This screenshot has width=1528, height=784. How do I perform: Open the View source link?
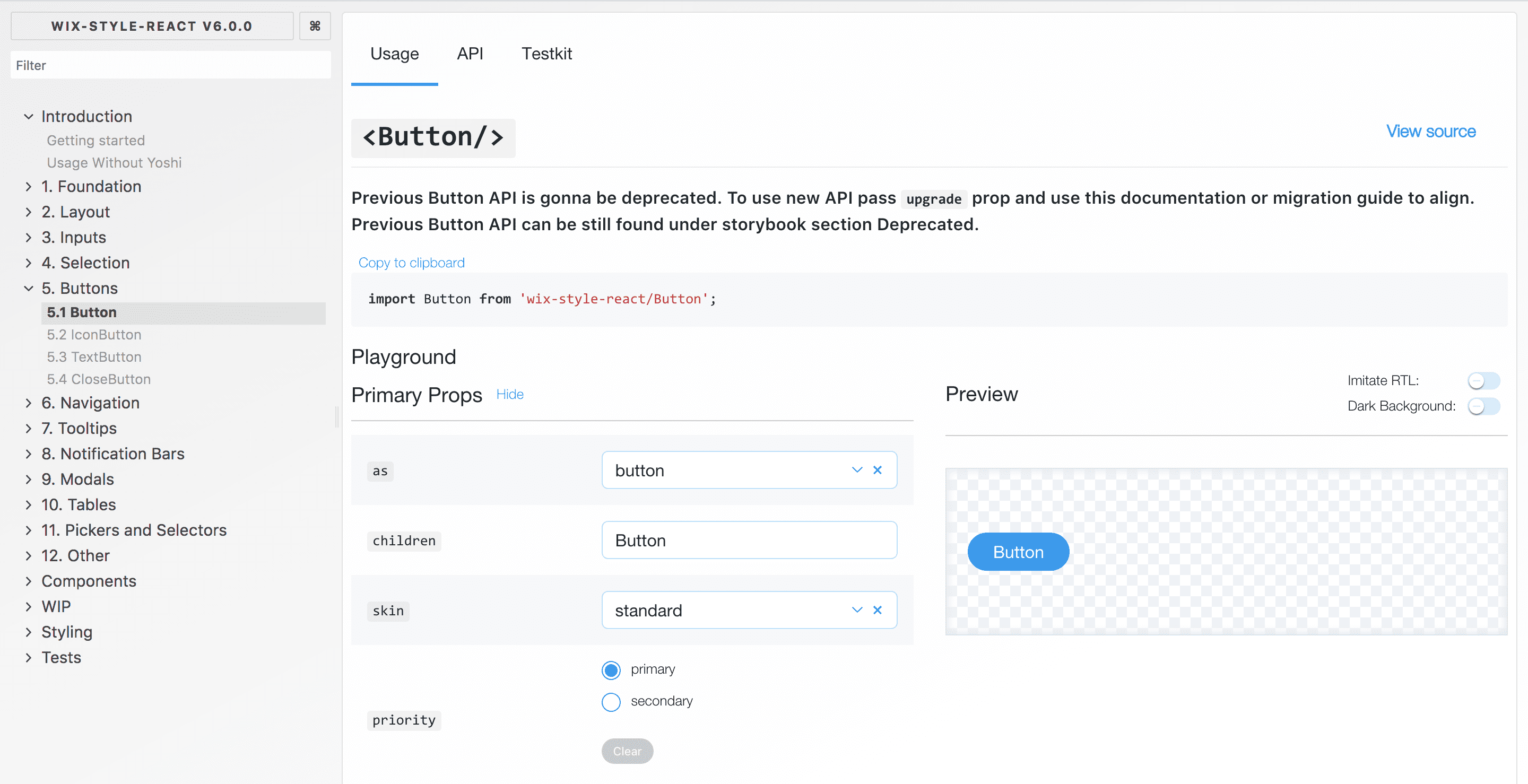pyautogui.click(x=1431, y=132)
